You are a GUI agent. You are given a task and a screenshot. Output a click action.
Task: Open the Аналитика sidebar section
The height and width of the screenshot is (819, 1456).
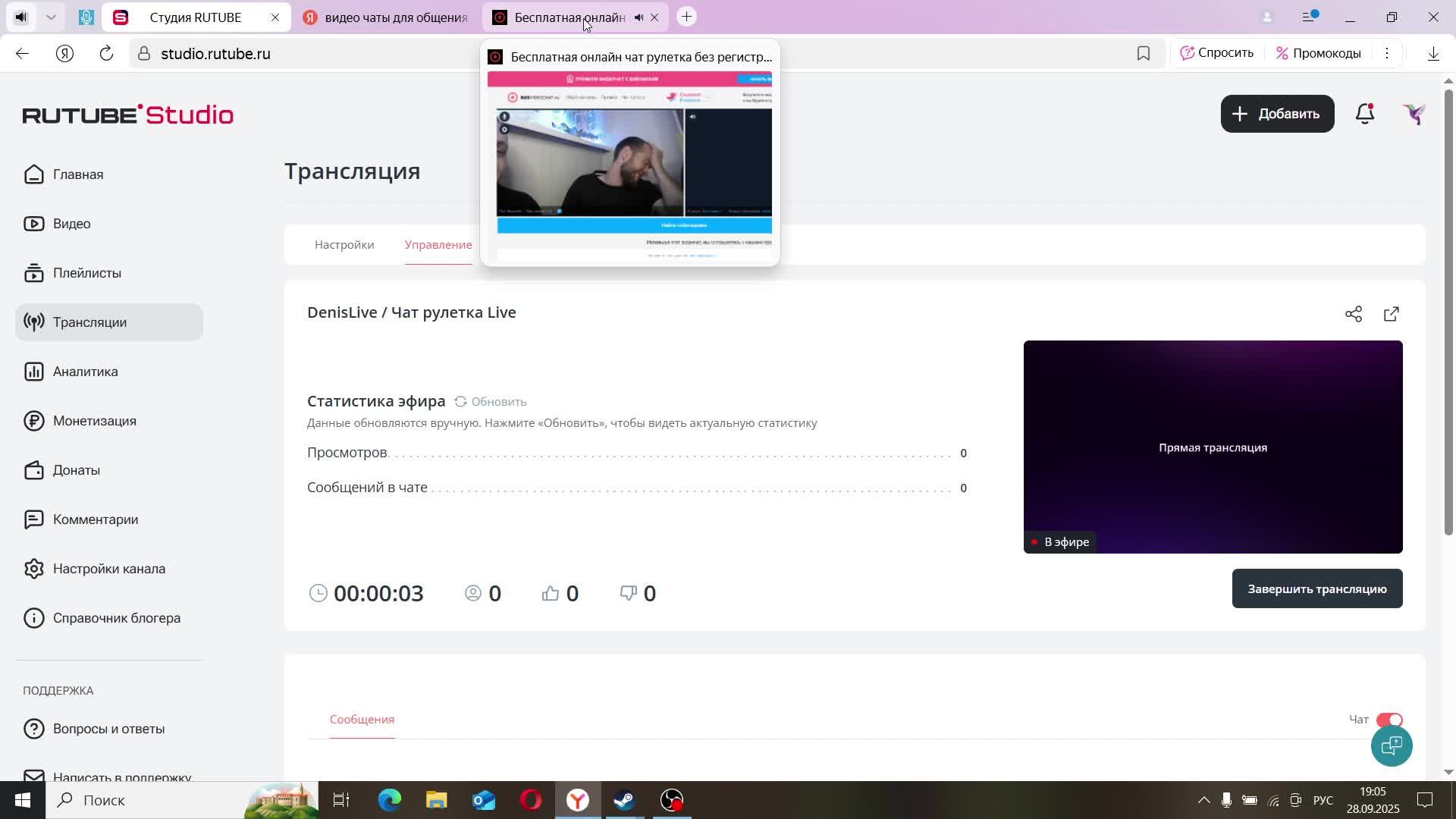(x=85, y=371)
